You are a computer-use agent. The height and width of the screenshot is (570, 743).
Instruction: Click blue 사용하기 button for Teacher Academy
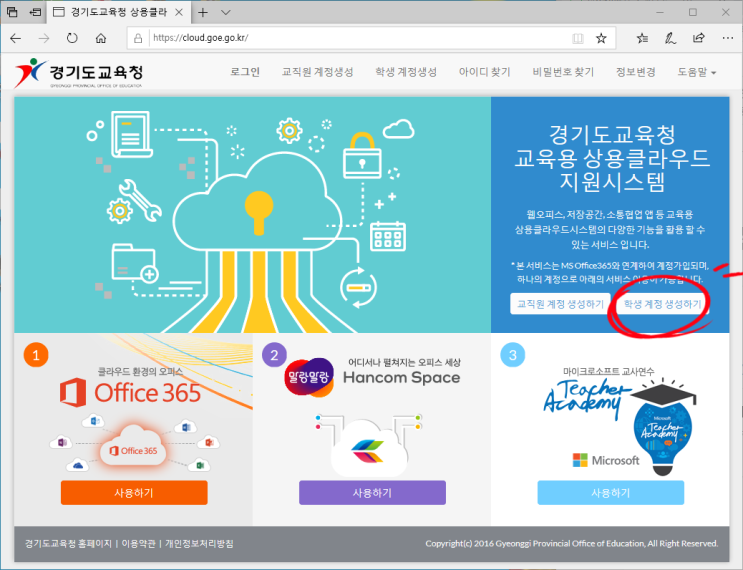(x=611, y=493)
